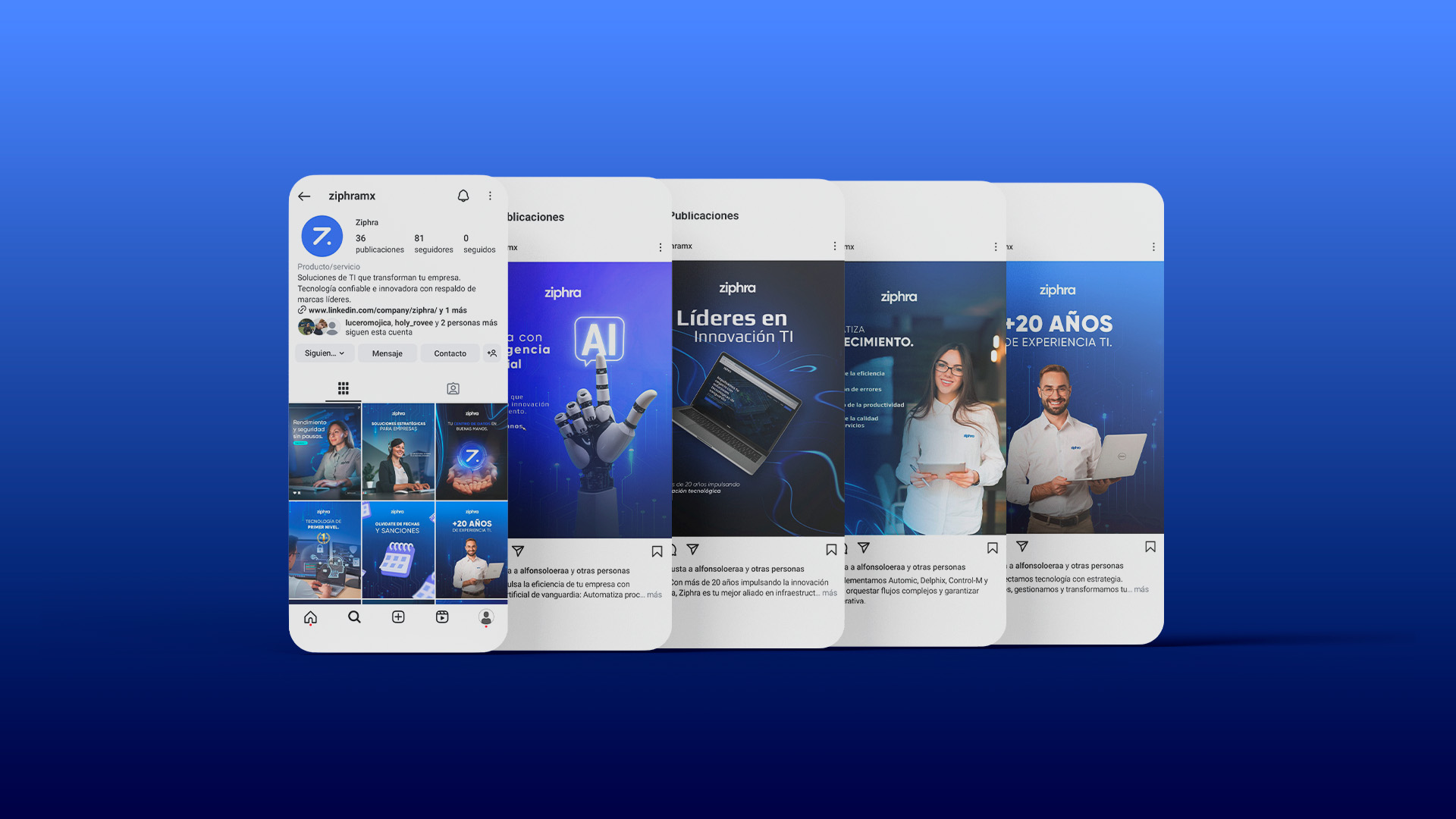Viewport: 1456px width, 819px height.
Task: Expand the Siguiendo dropdown button
Action: [x=325, y=353]
